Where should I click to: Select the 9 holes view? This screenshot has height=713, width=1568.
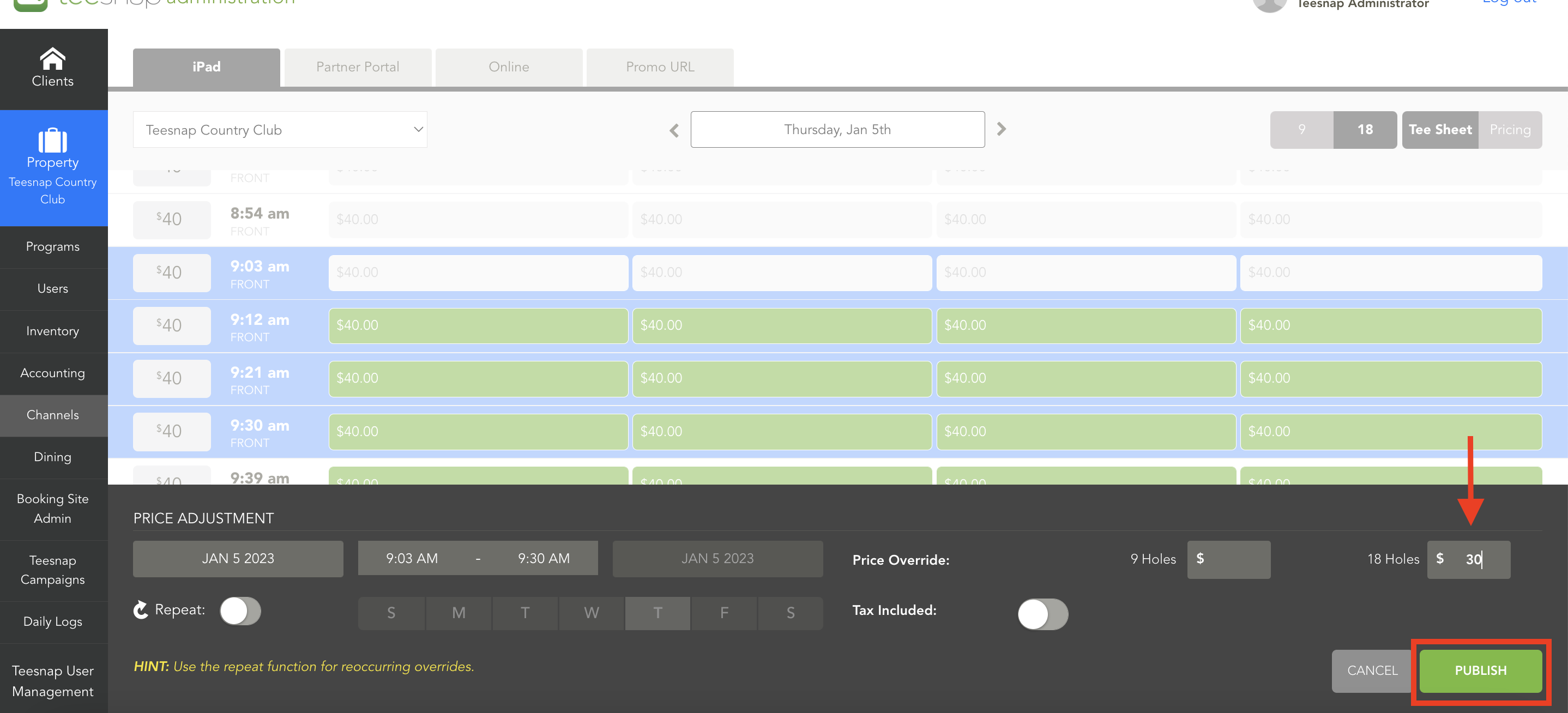pyautogui.click(x=1302, y=130)
